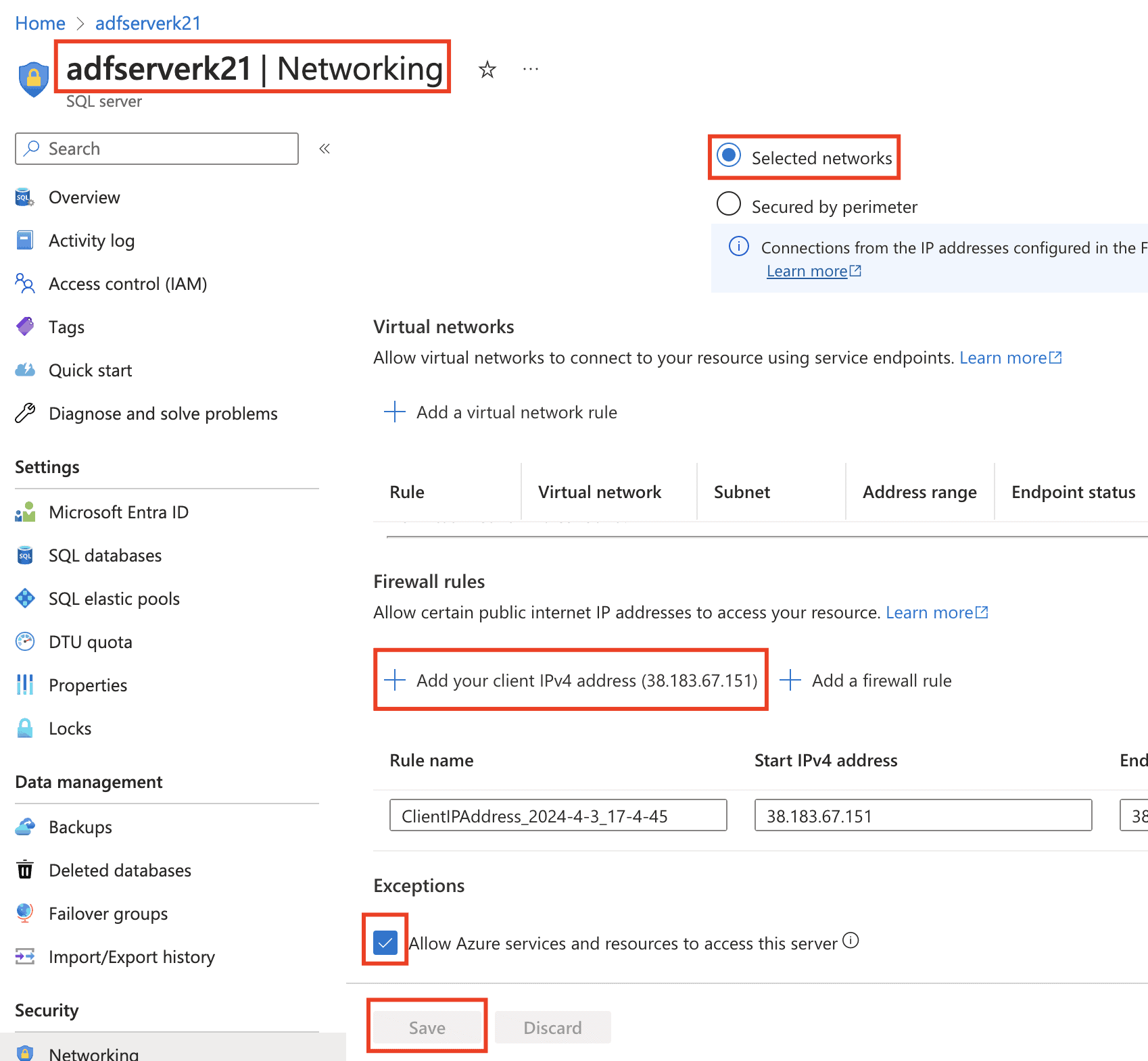1148x1061 pixels.
Task: Open Learn more link under Firewall rules
Action: click(x=936, y=612)
